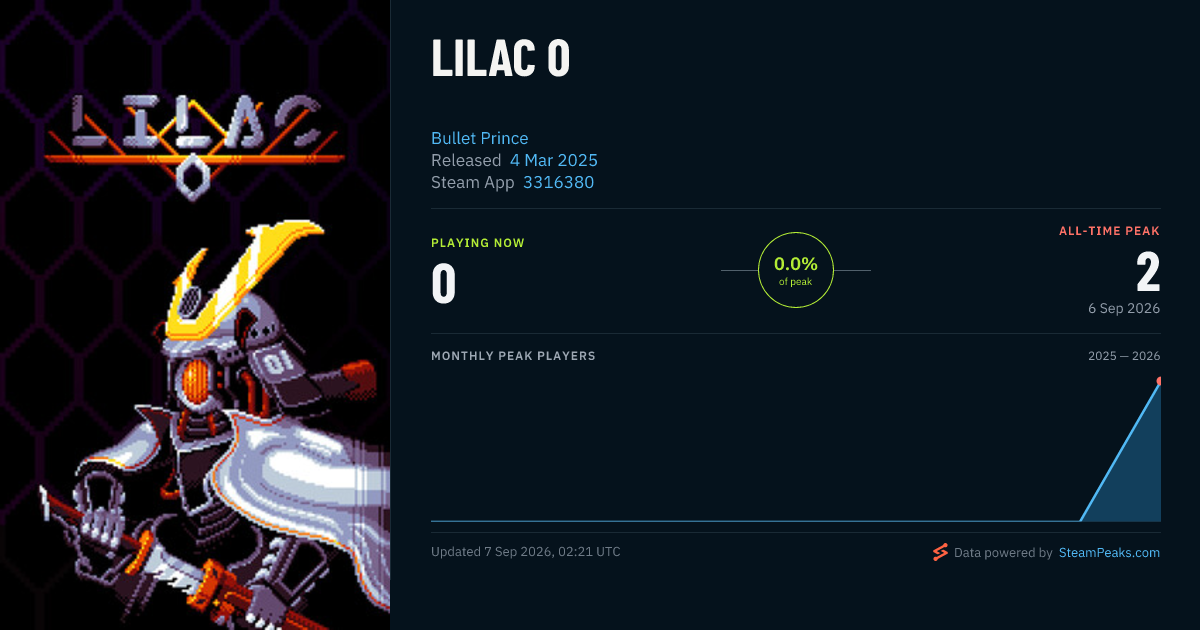Click the 2025 — 2026 chart range label
Screen dimensions: 1200x630
pyautogui.click(x=1124, y=356)
